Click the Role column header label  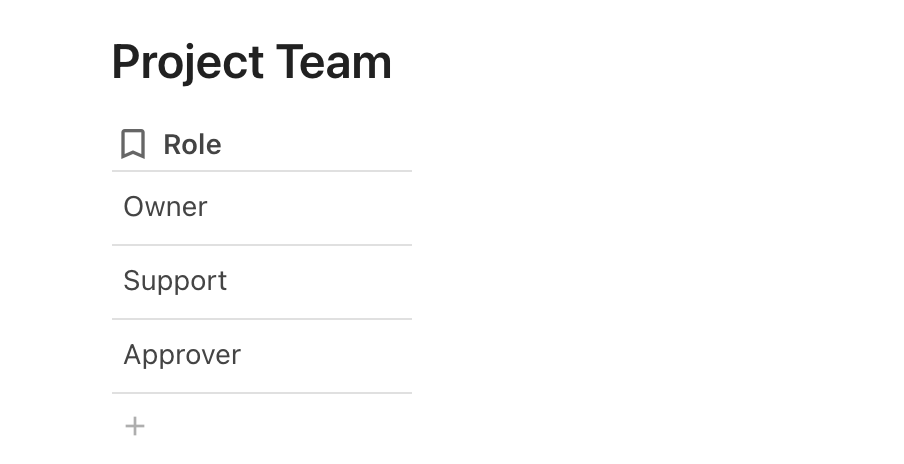[x=192, y=145]
